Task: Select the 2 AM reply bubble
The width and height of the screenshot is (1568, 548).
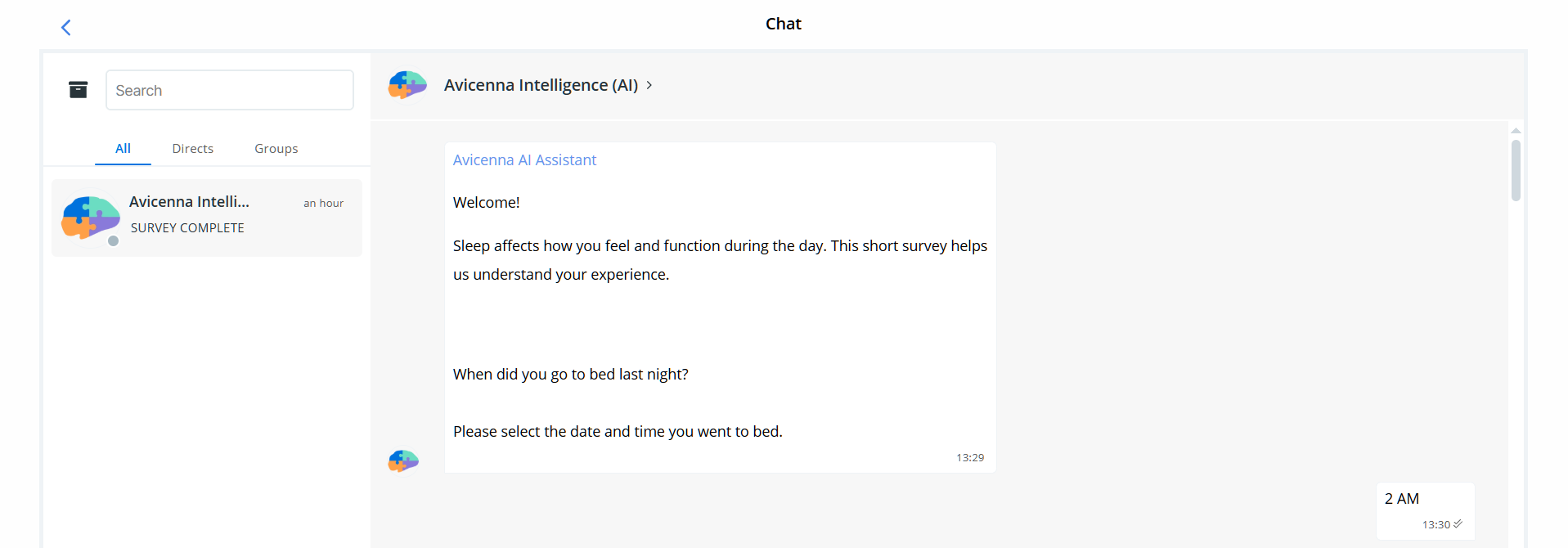Action: click(1425, 511)
